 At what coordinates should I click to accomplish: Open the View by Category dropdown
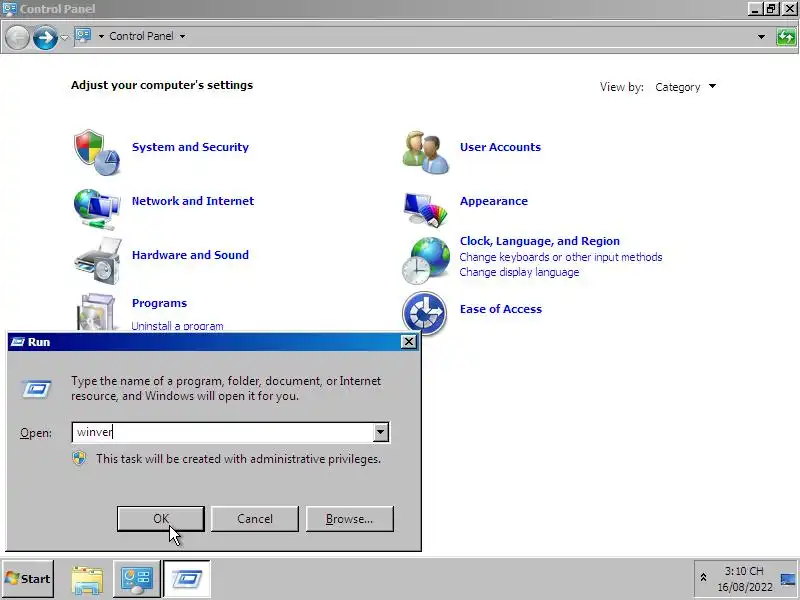click(686, 87)
